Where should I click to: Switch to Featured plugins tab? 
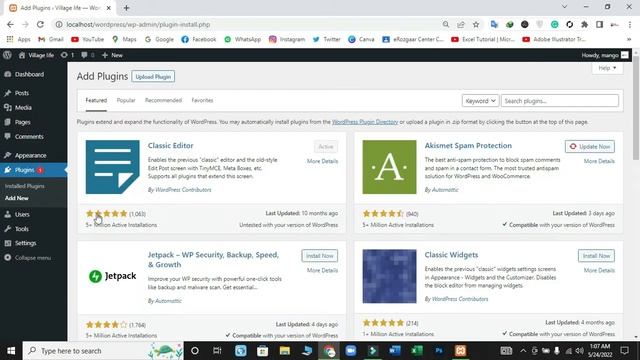[x=96, y=100]
